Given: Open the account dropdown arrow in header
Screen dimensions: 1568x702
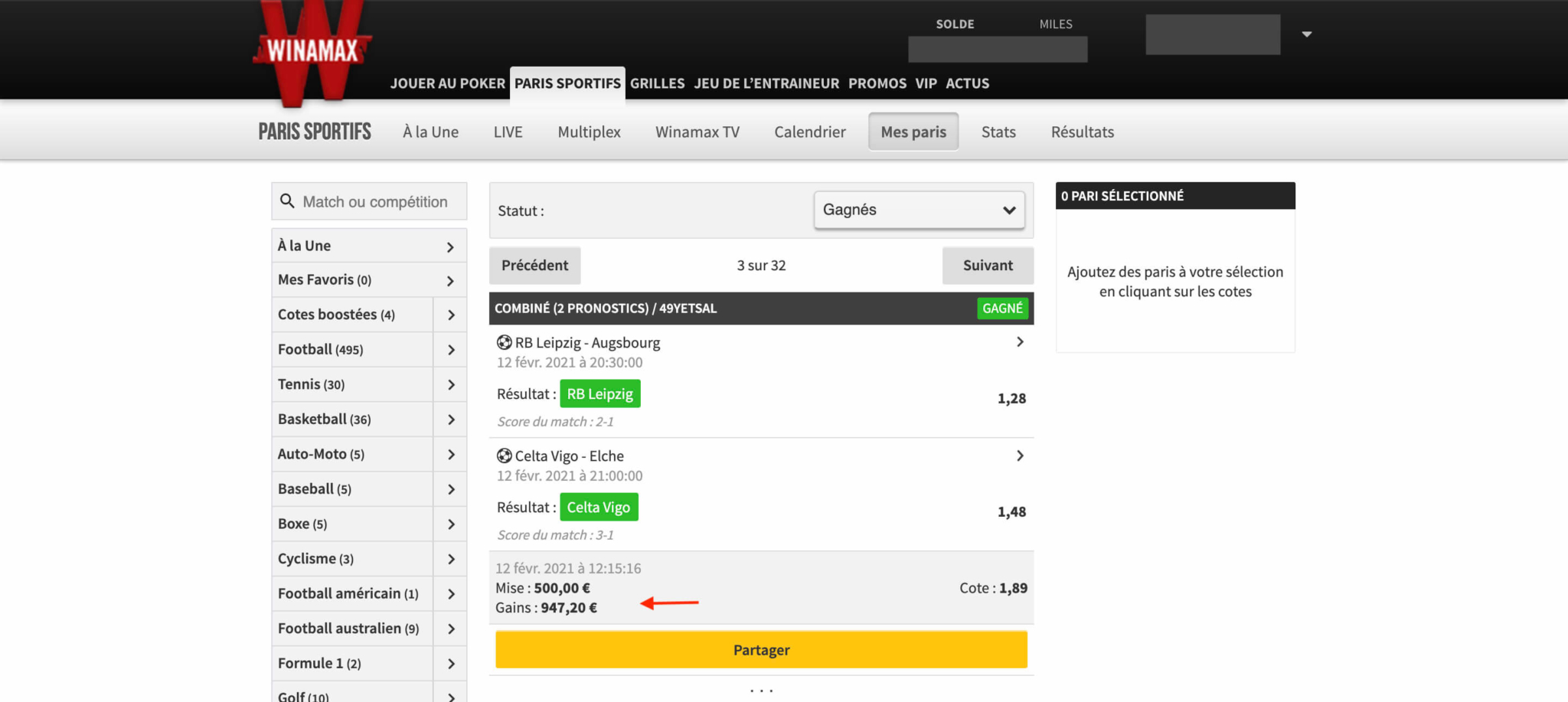Looking at the screenshot, I should click(x=1307, y=34).
